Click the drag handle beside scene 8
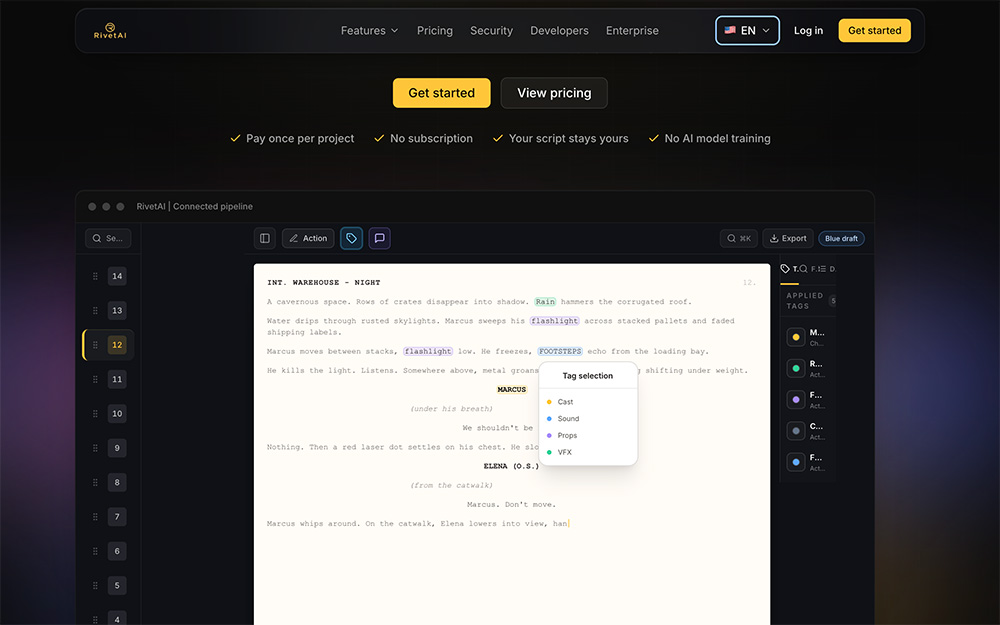 95,483
